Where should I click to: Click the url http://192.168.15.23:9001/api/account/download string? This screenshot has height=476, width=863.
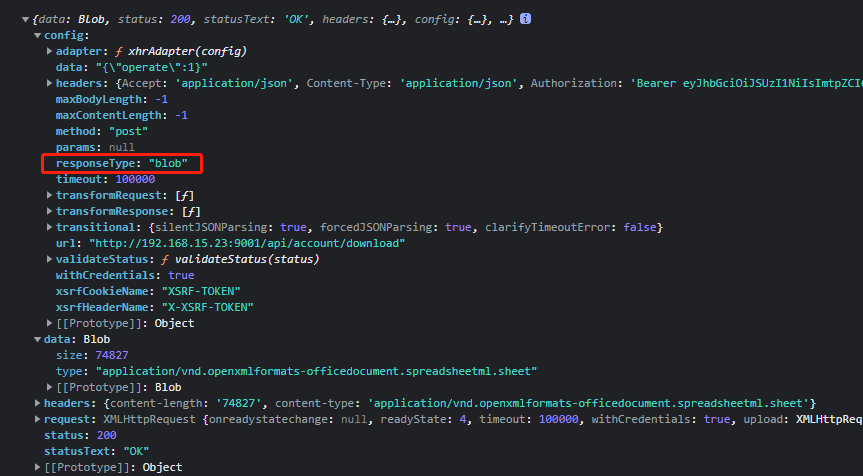247,243
